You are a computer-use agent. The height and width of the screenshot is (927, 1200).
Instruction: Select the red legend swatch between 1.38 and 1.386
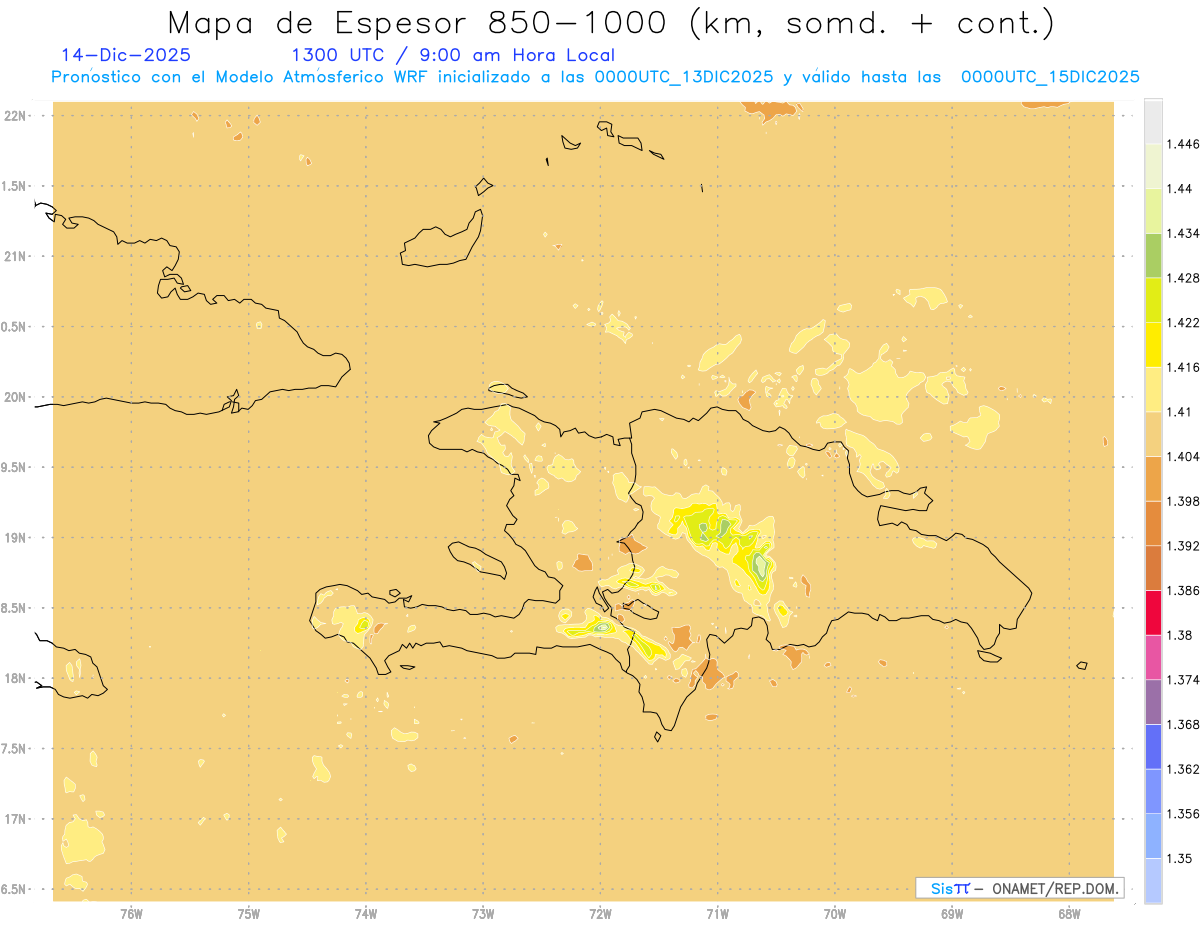[x=1153, y=612]
